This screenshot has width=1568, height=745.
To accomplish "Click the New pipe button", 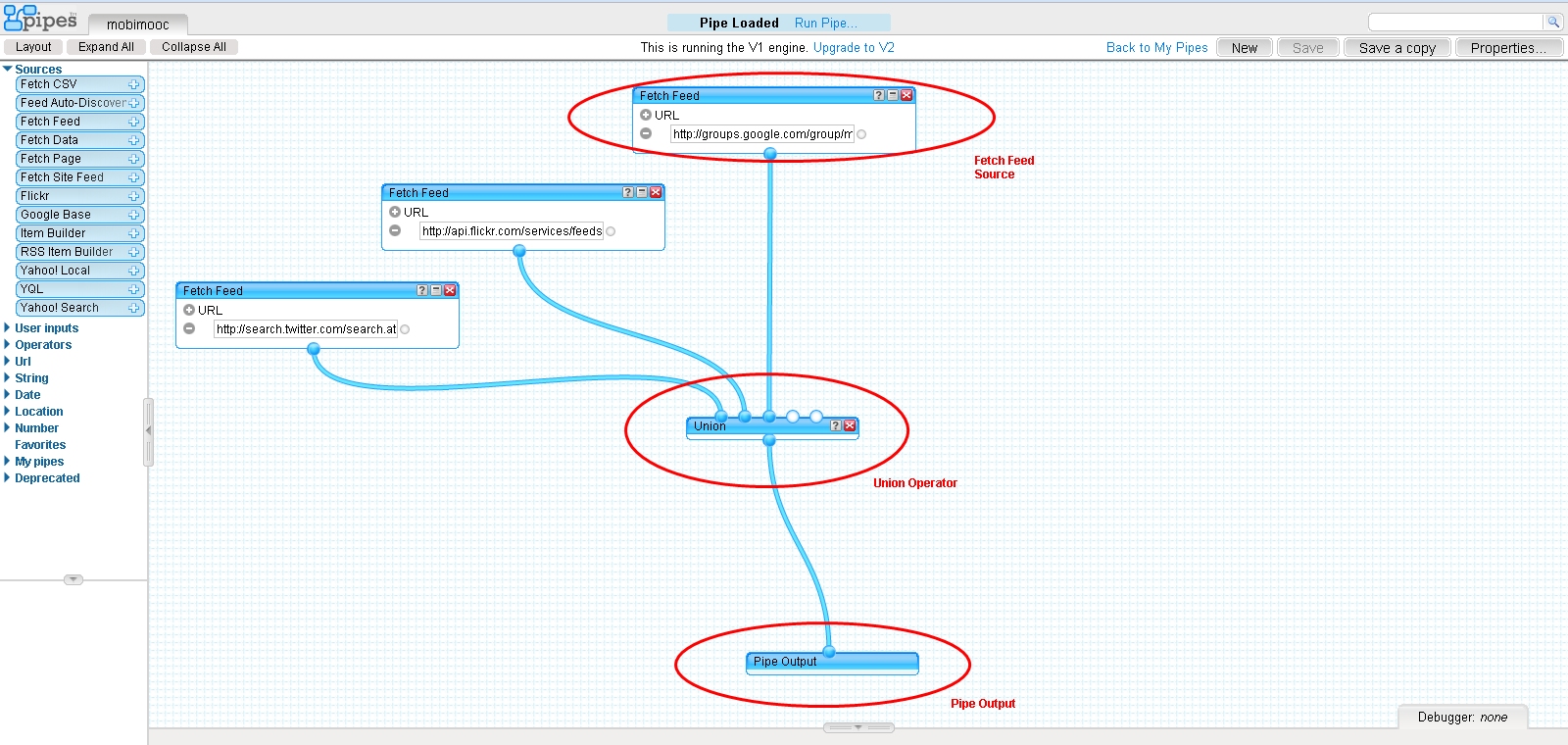I will tap(1245, 47).
